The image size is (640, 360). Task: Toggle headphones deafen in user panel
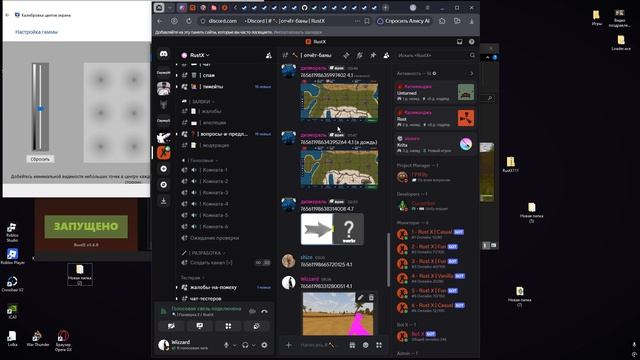pyautogui.click(x=245, y=345)
